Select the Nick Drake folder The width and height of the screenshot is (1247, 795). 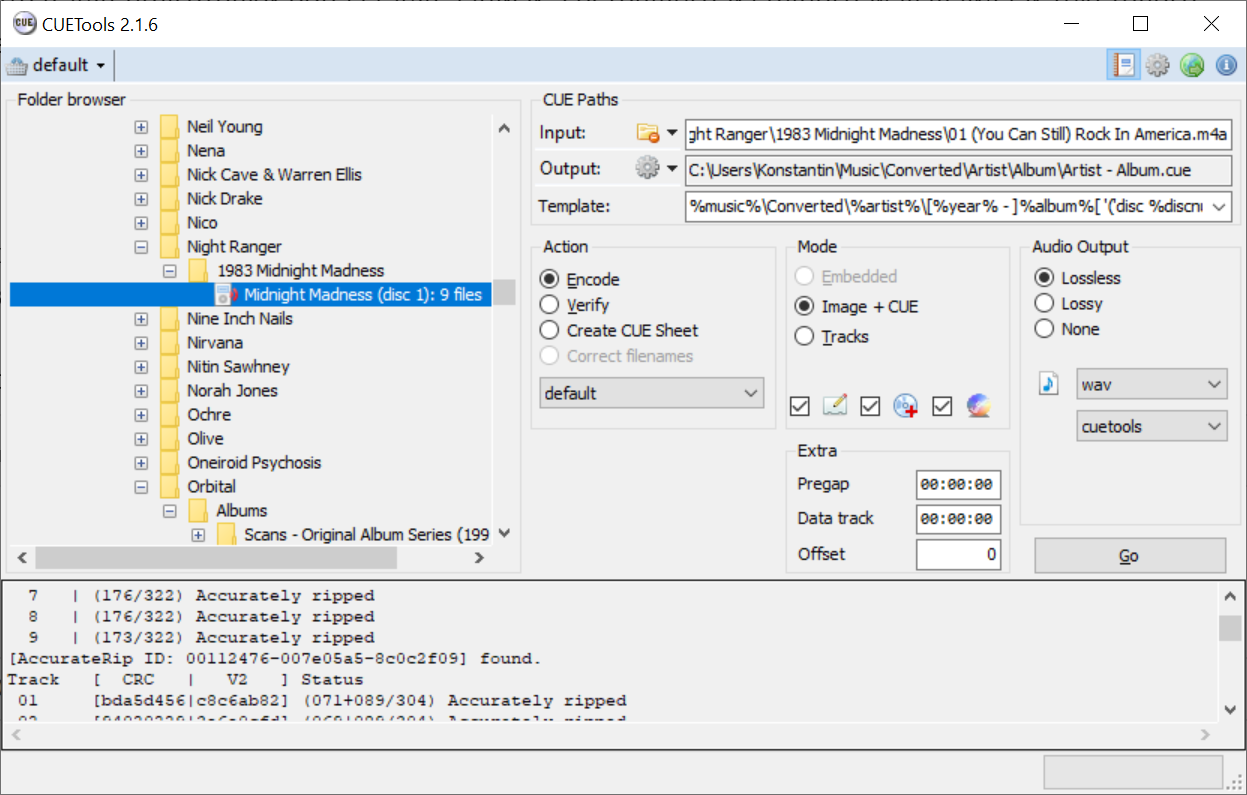click(225, 199)
